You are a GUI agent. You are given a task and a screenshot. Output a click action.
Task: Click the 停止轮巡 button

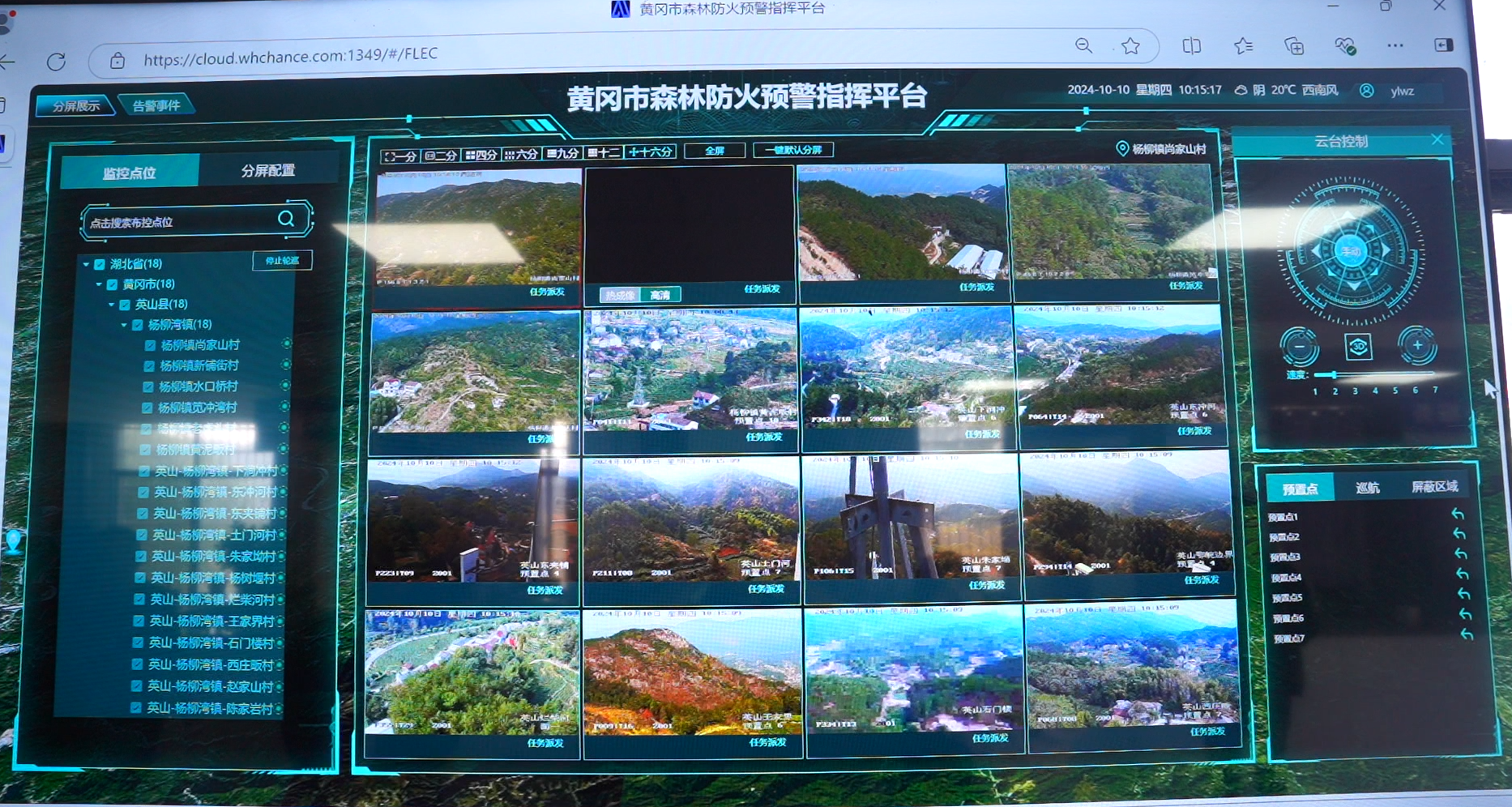click(283, 260)
